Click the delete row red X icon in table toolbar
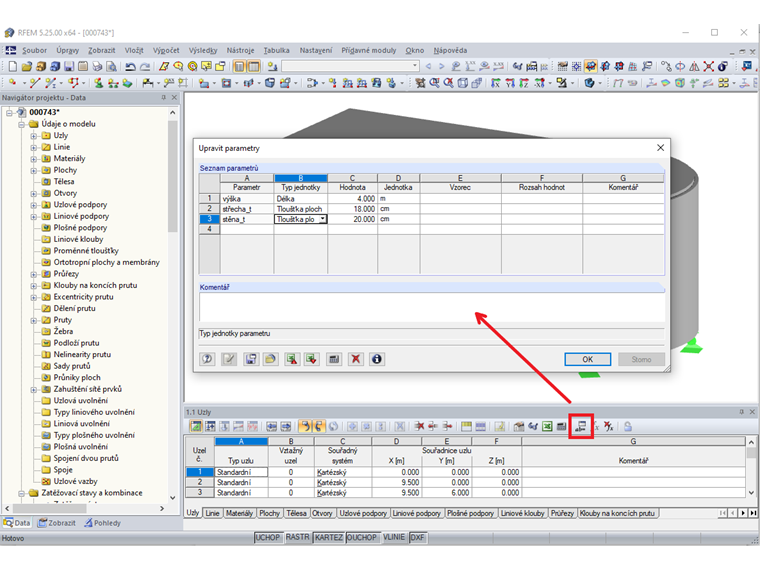This screenshot has height=570, width=760. tap(419, 427)
